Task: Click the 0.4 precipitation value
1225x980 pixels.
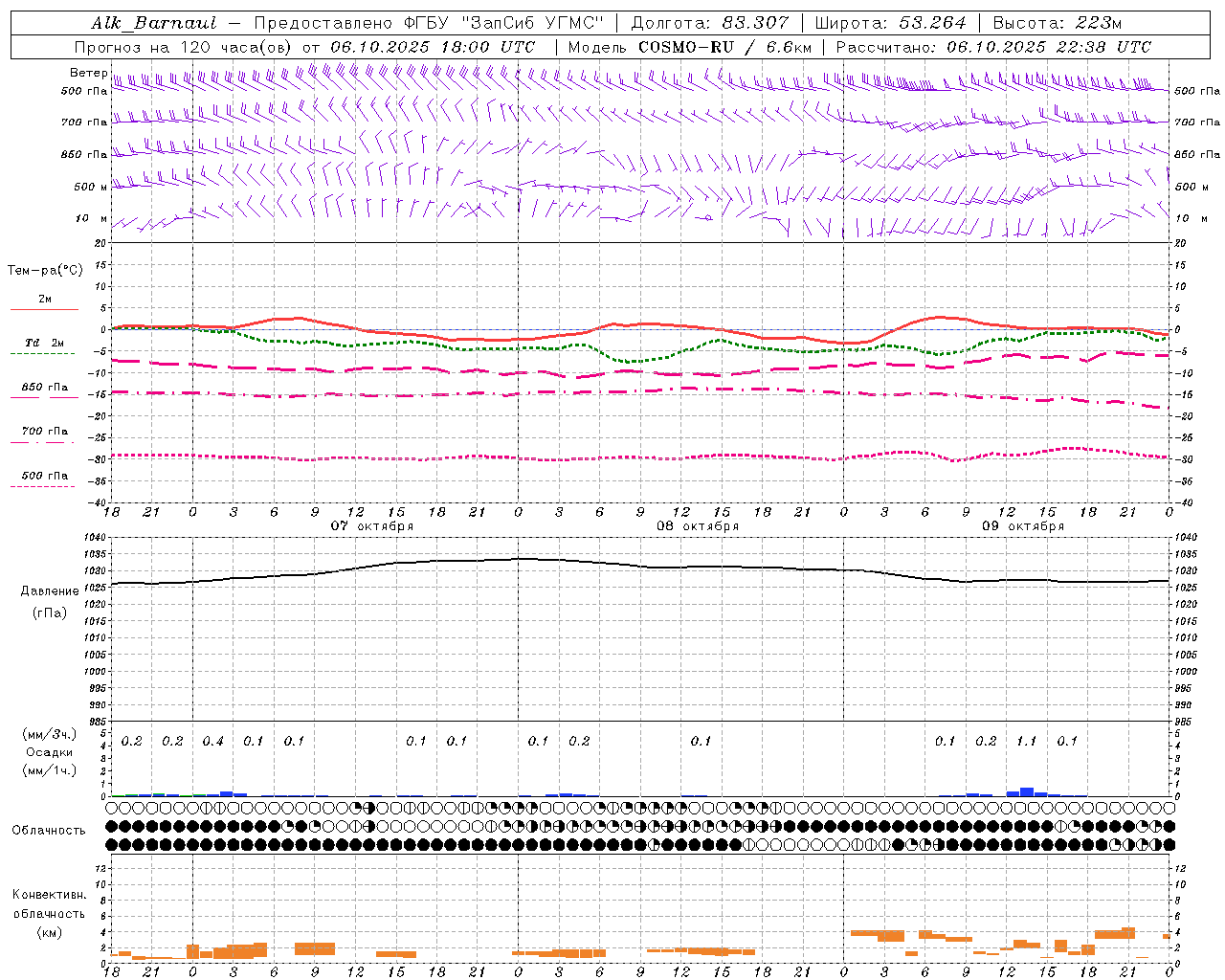Action: point(213,742)
